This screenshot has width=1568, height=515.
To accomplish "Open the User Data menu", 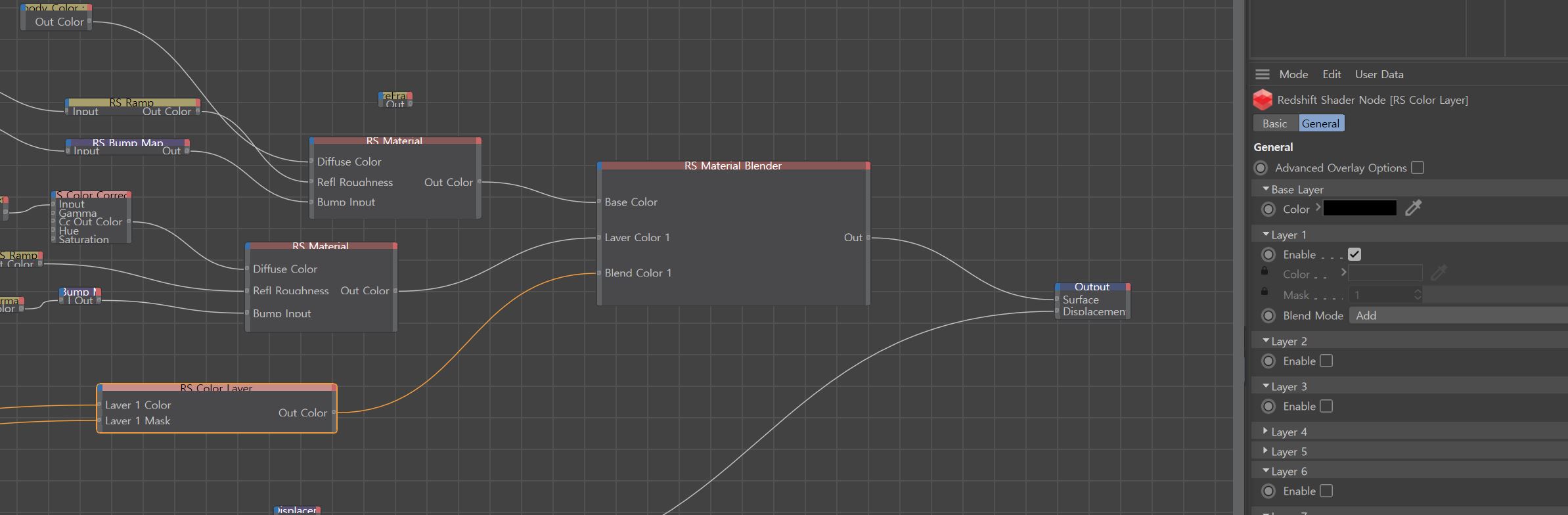I will click(1379, 74).
